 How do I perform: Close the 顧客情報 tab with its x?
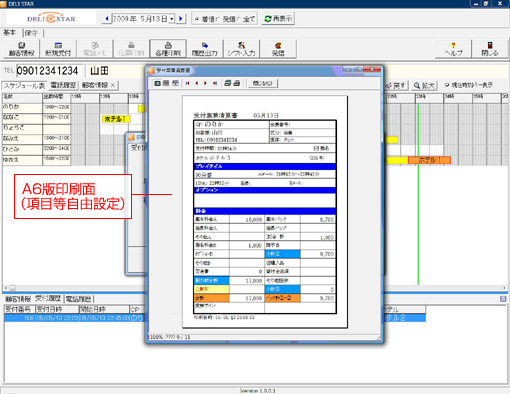point(113,86)
